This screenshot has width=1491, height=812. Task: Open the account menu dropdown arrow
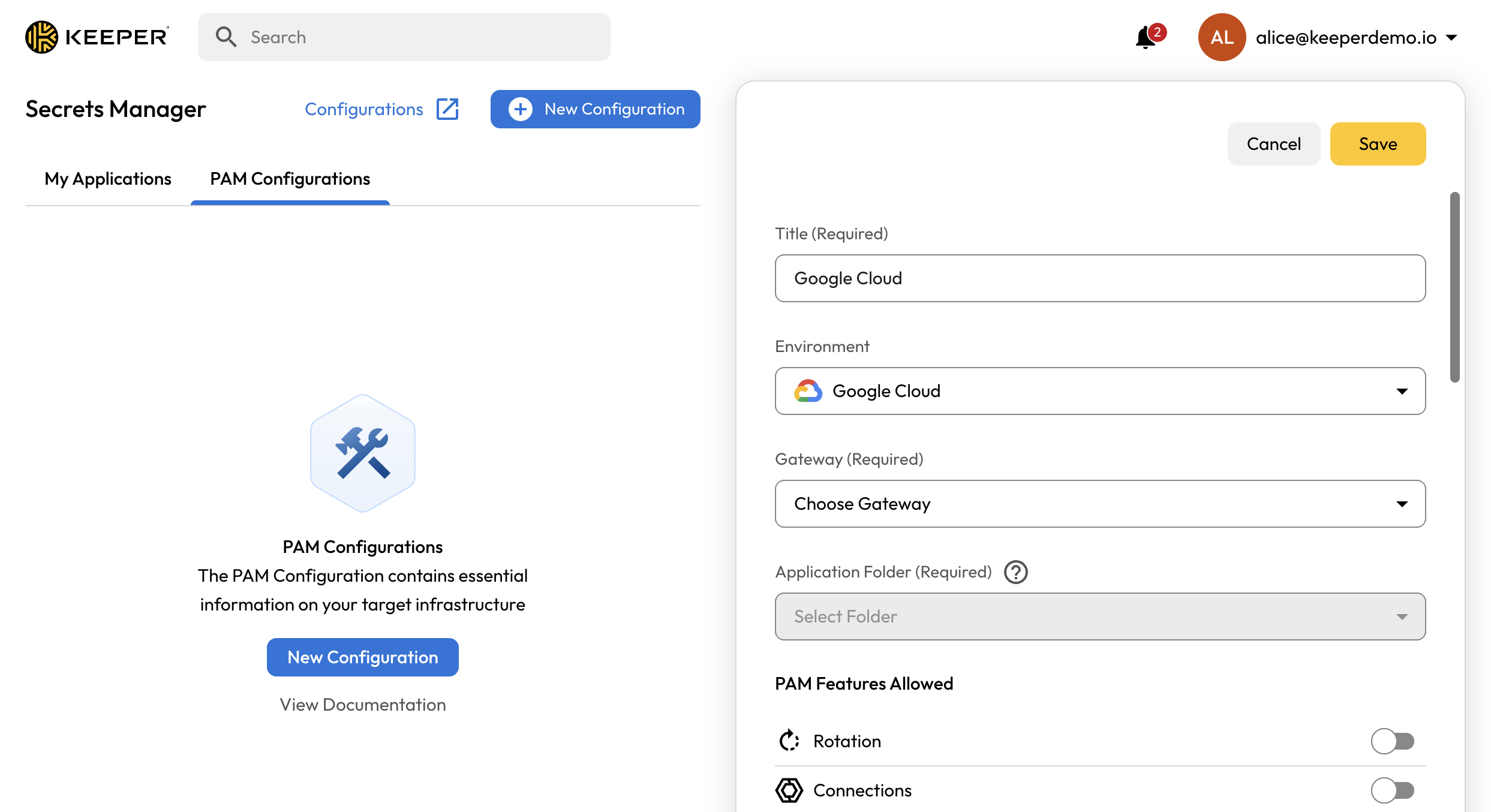[x=1451, y=38]
